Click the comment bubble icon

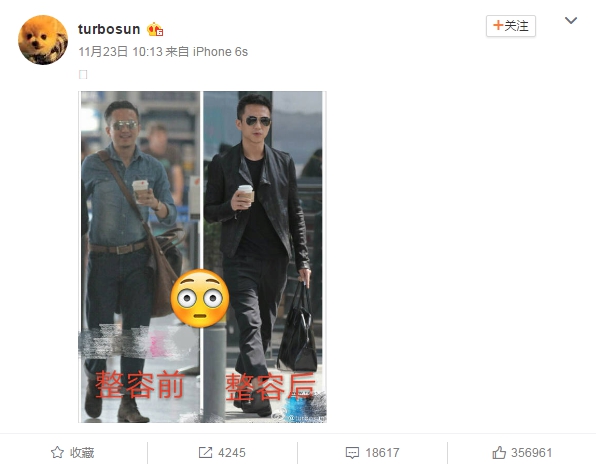coord(352,453)
